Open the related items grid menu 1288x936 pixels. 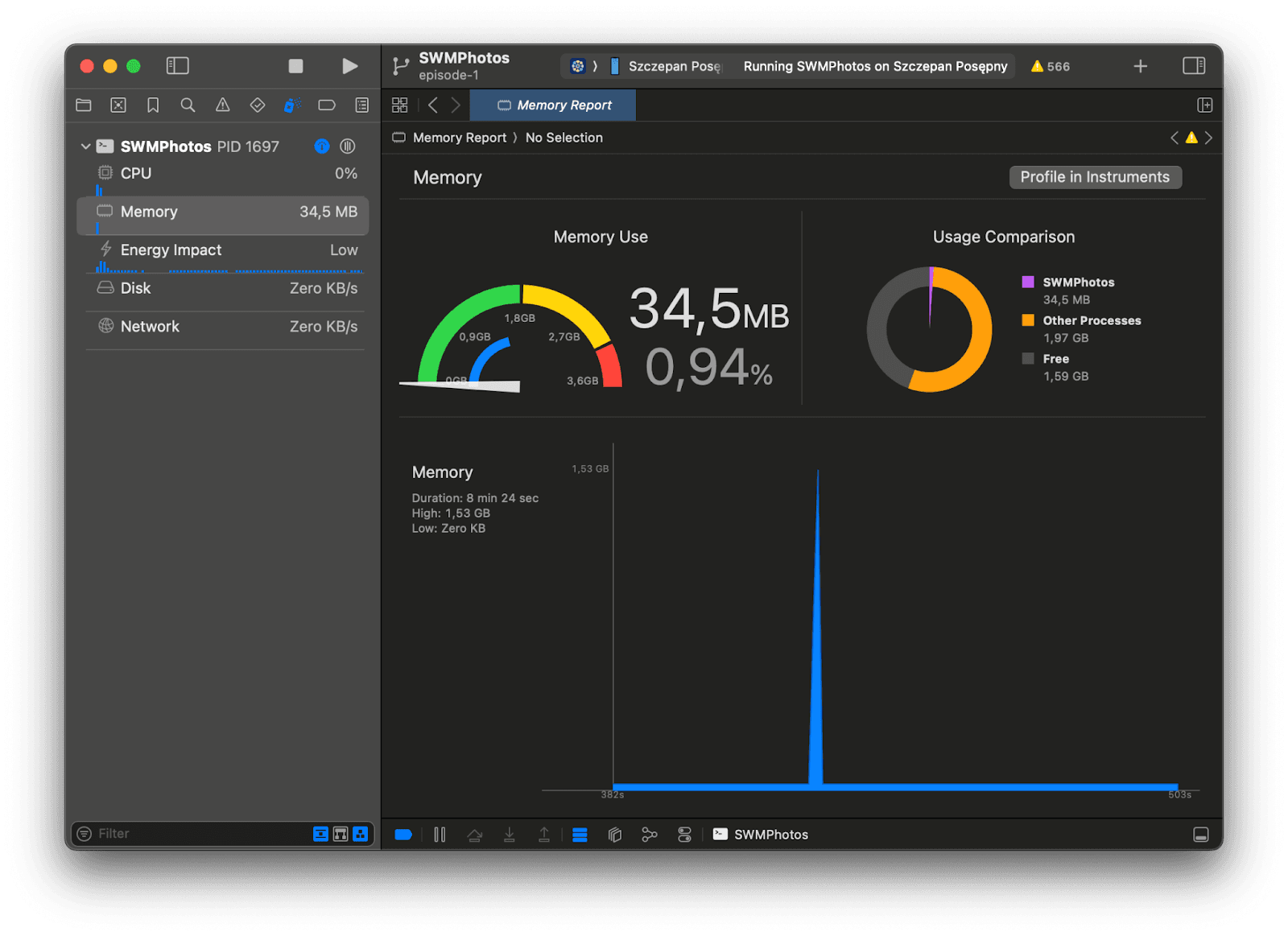(399, 105)
